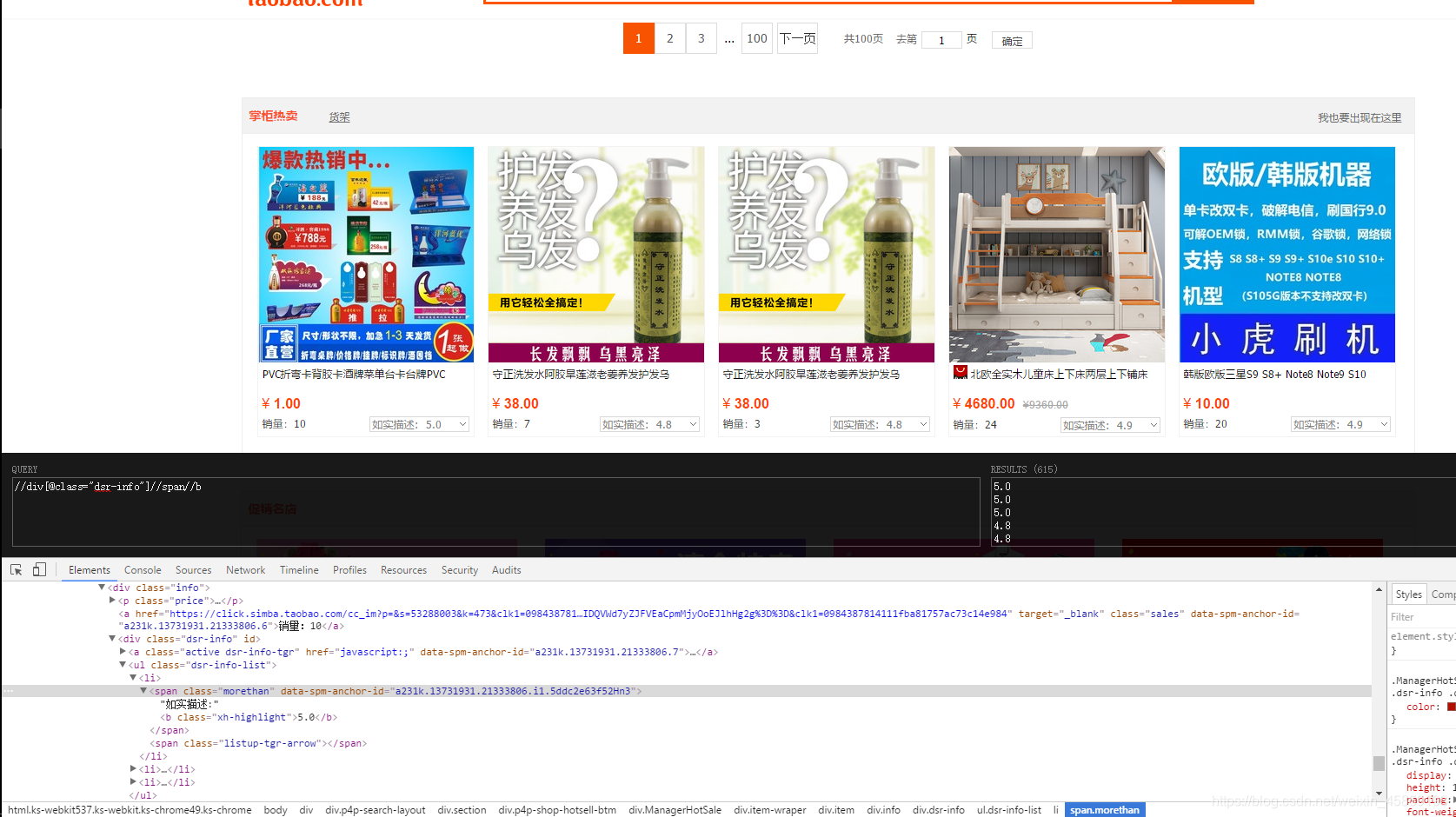Screen dimensions: 1456x817
Task: Open the Security tab
Action: (x=460, y=570)
